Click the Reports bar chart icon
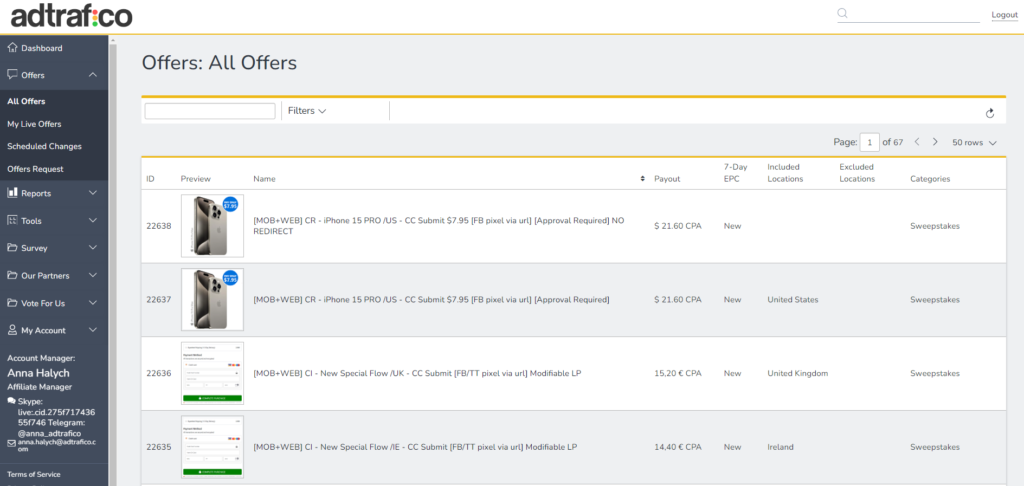 (x=12, y=193)
